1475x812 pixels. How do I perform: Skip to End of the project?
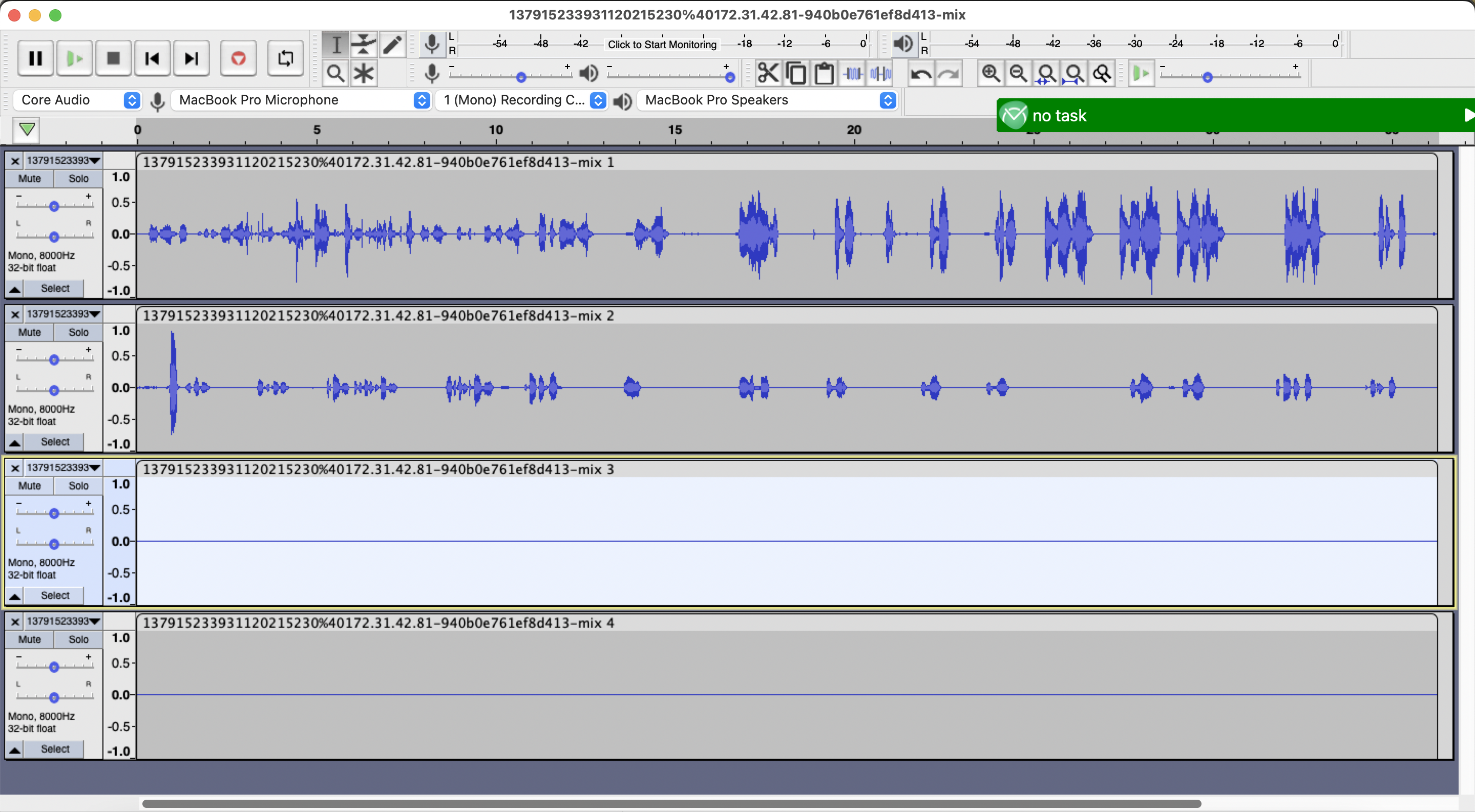(191, 58)
